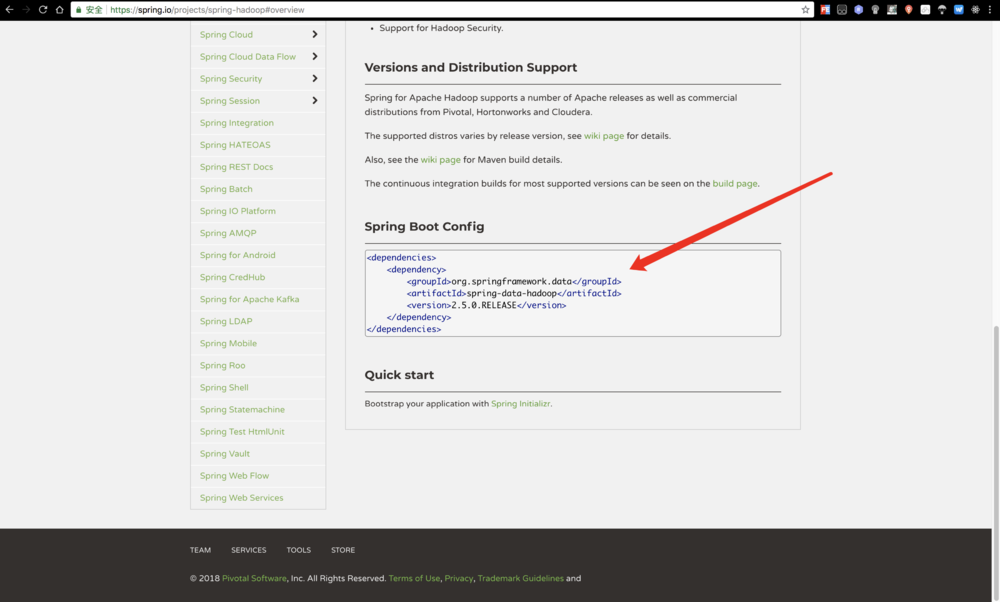The height and width of the screenshot is (602, 1000).
Task: Open the purple hexagon extension icon
Action: click(858, 10)
